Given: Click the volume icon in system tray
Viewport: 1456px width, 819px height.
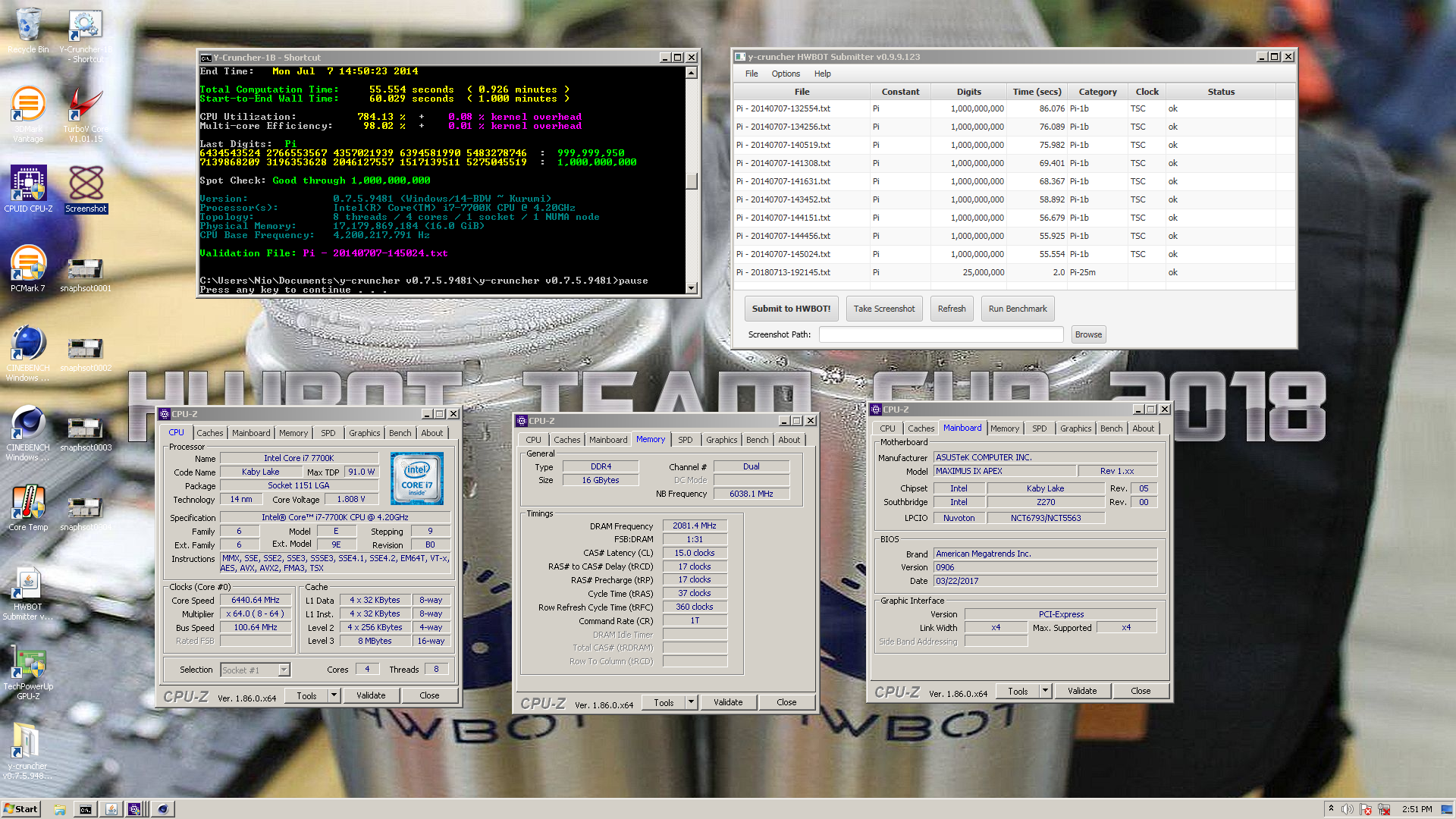Looking at the screenshot, I should coord(1347,809).
